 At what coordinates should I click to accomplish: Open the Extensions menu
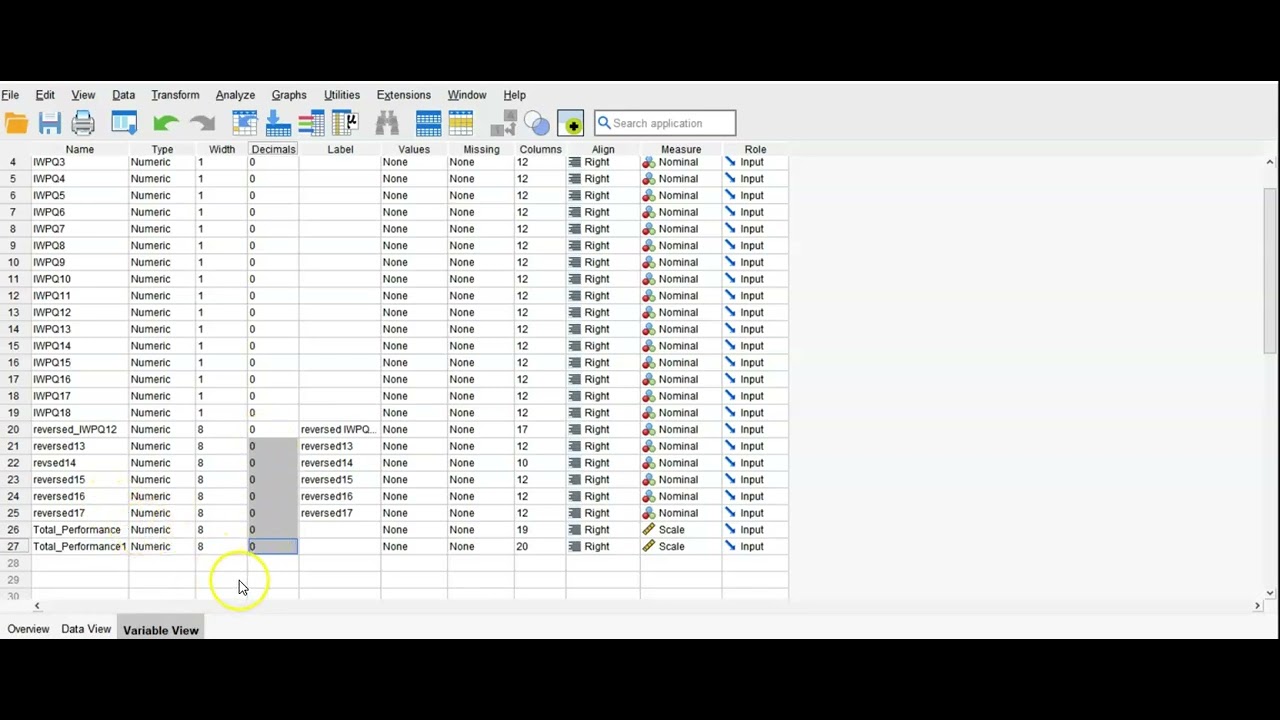(x=403, y=95)
